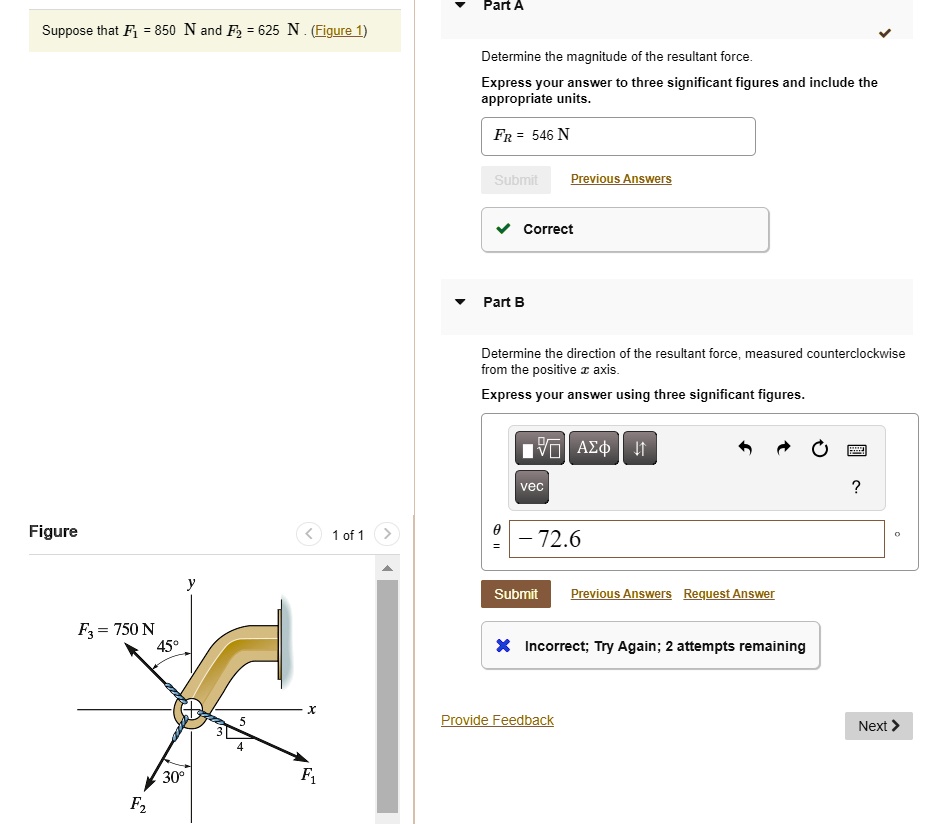The height and width of the screenshot is (824, 927).
Task: Click Provide Feedback
Action: click(x=497, y=720)
